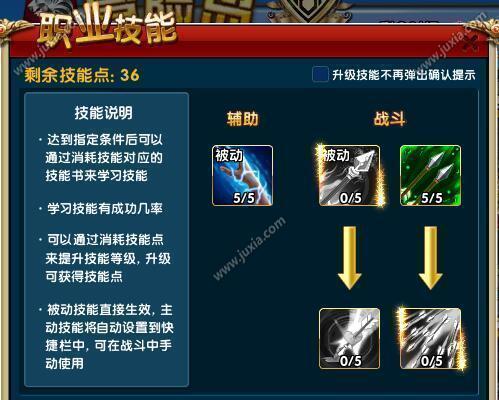
Task: Close the 职业技能 window with the X
Action: tap(470, 41)
